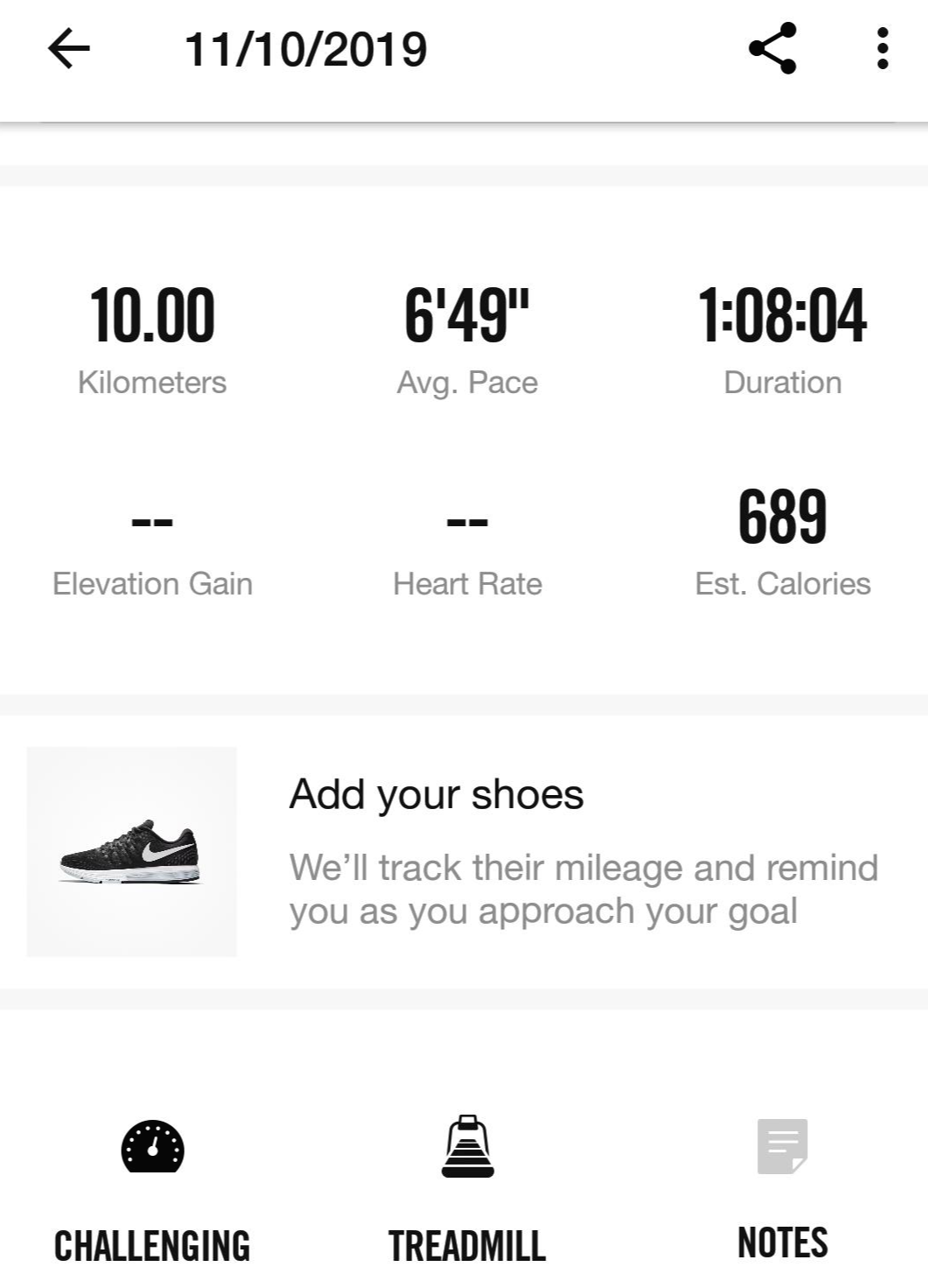The height and width of the screenshot is (1288, 928).
Task: Open the three-dot overflow menu
Action: [882, 49]
